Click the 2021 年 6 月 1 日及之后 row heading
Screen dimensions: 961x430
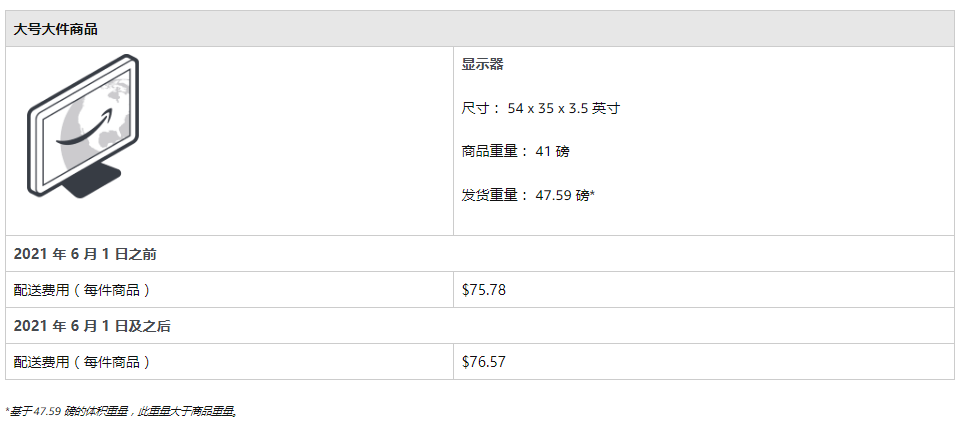[x=91, y=326]
